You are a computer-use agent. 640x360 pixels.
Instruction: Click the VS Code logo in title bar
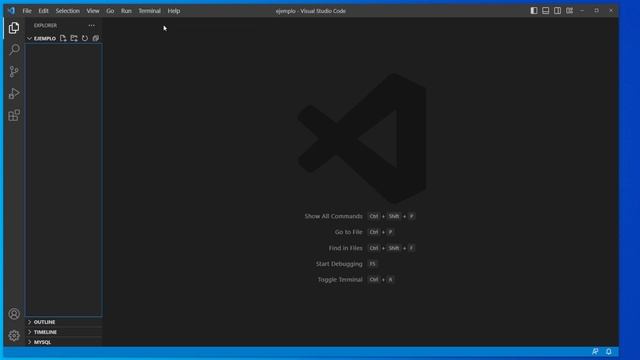tap(11, 11)
